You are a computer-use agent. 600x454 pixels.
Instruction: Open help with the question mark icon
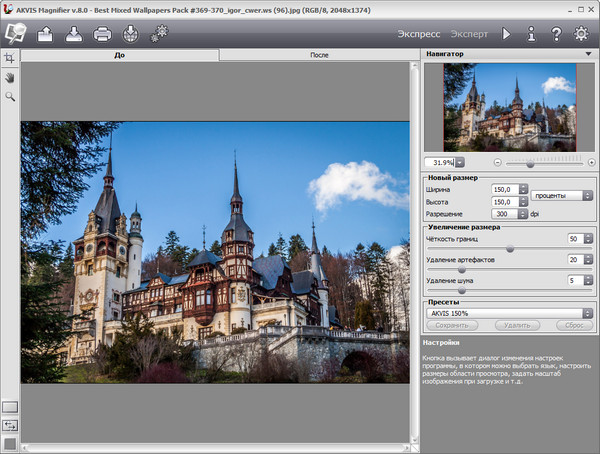(555, 33)
